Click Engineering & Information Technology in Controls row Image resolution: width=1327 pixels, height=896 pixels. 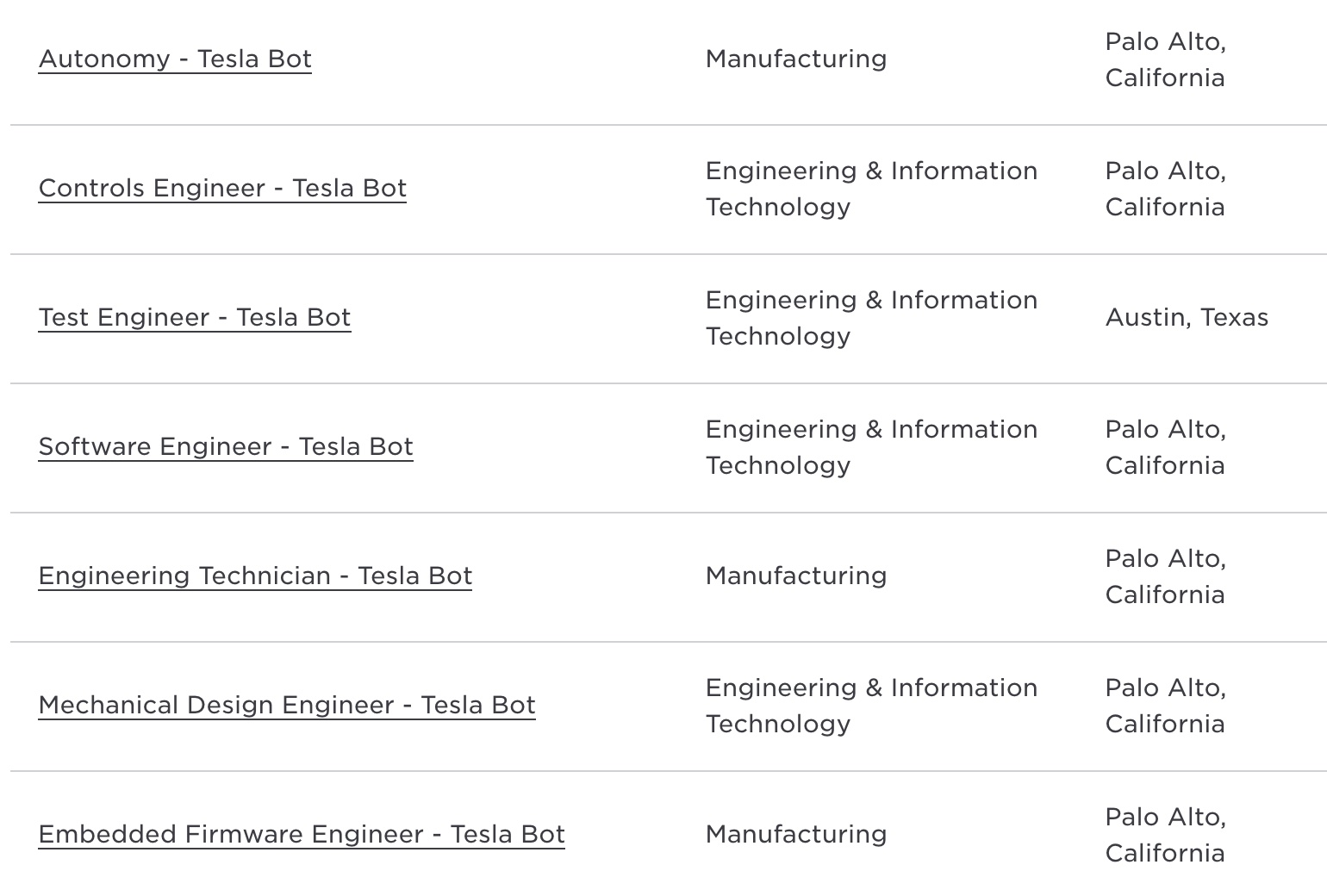click(x=871, y=189)
